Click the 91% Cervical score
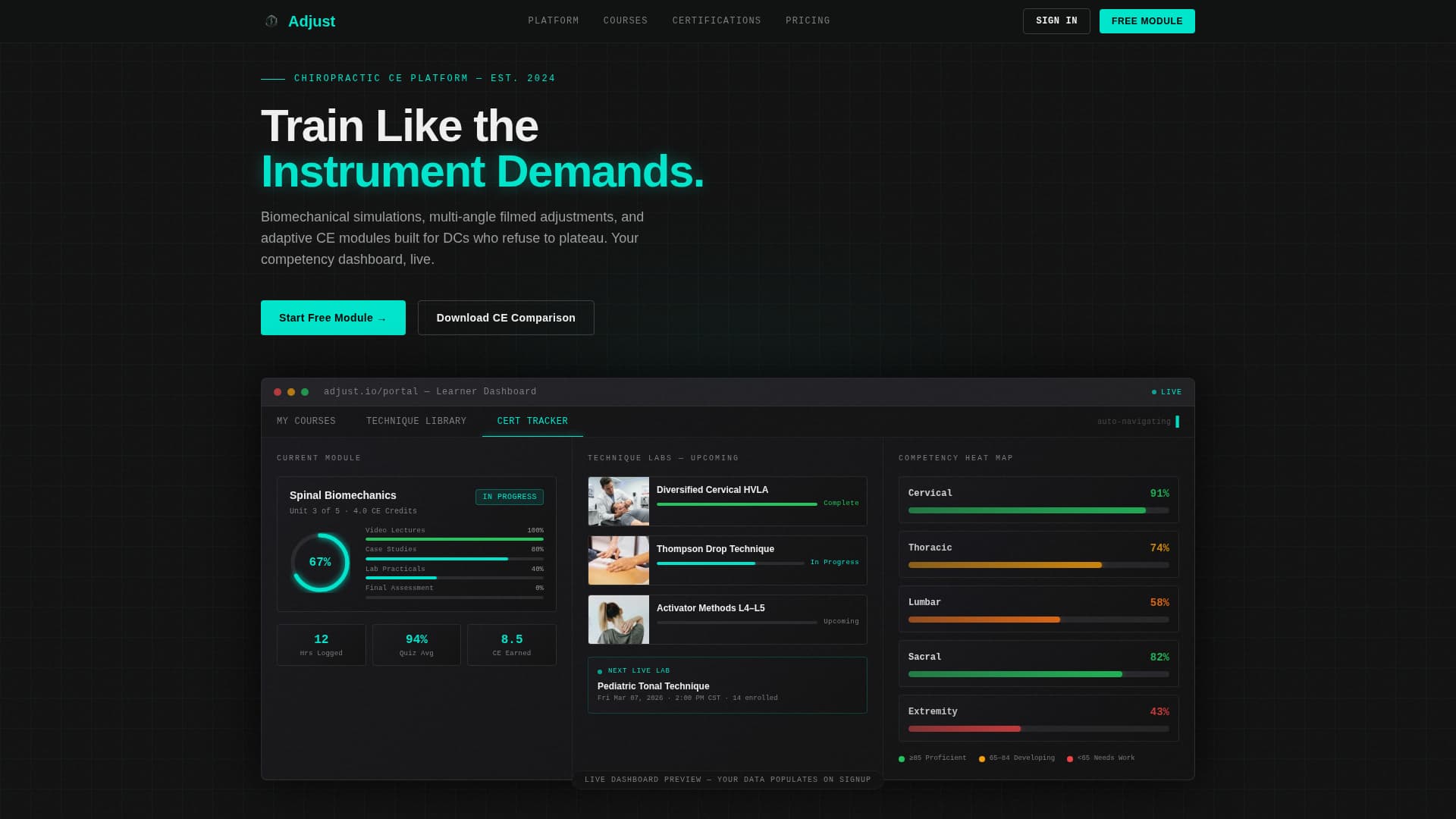 (1159, 494)
